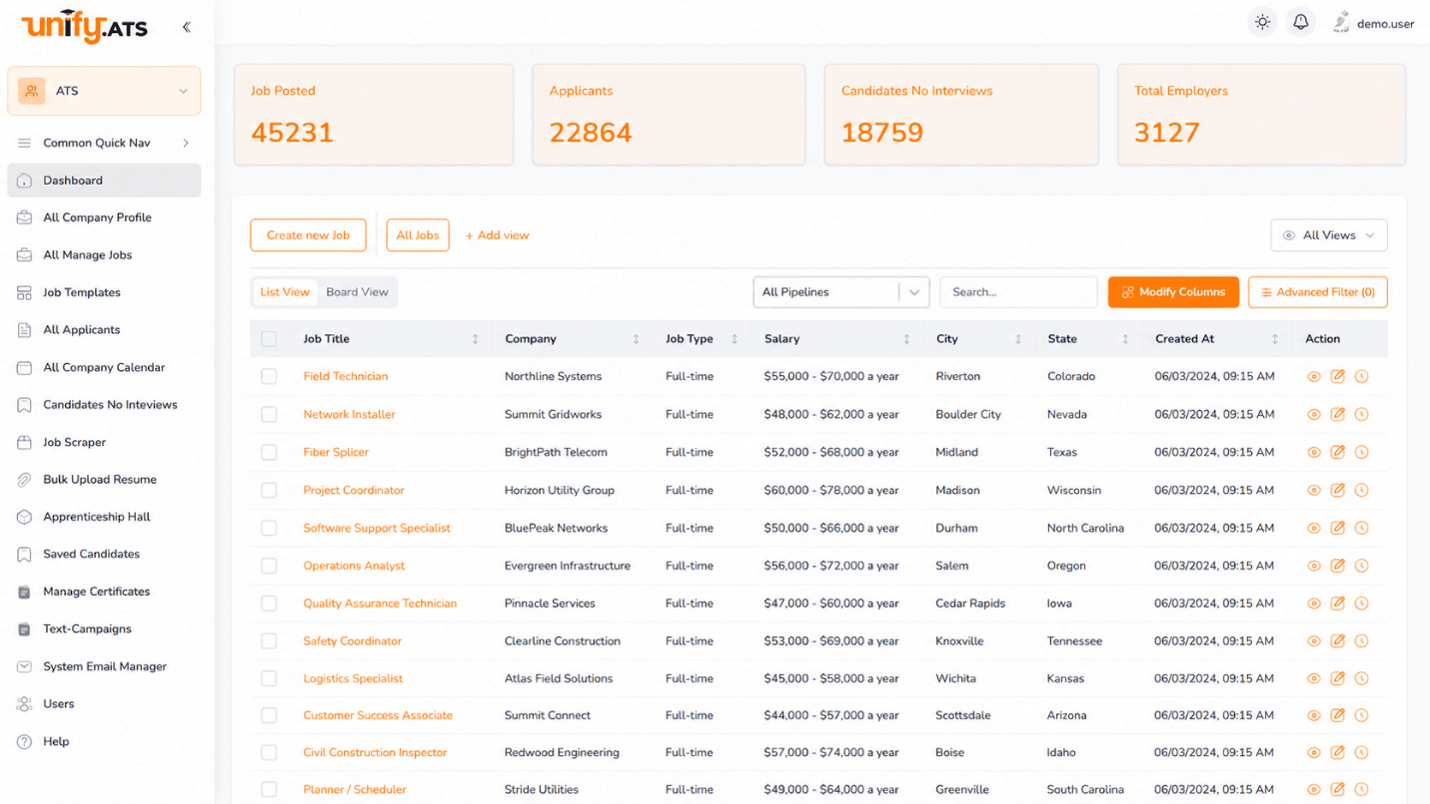
Task: Click the Total Employers stat card
Action: (x=1261, y=115)
